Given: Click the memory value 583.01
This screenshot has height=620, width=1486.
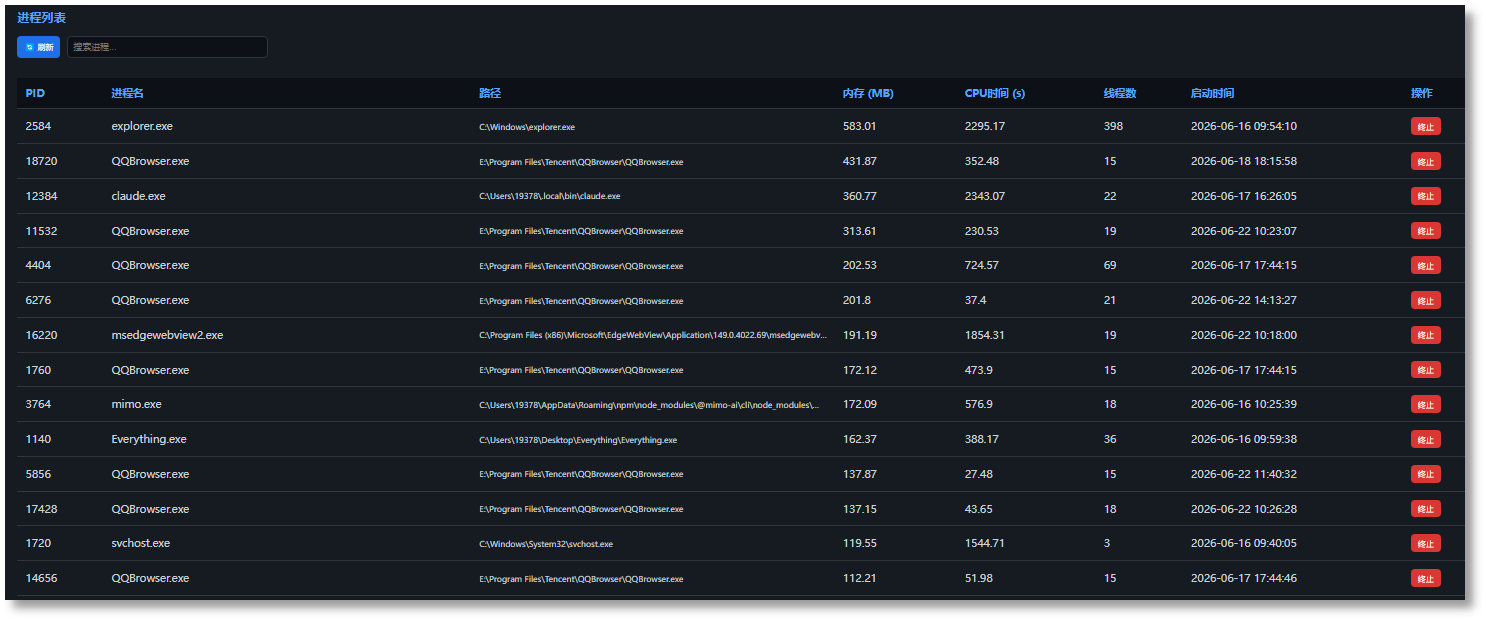Looking at the screenshot, I should coord(859,126).
